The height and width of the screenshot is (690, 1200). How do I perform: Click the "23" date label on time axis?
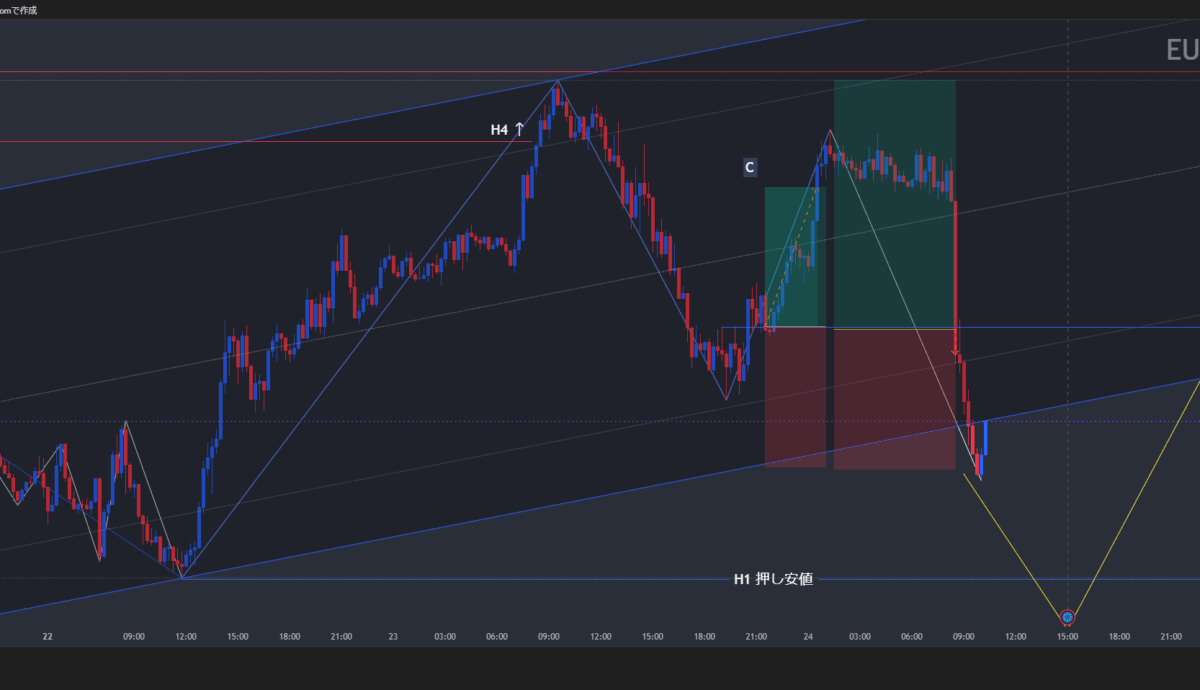click(x=393, y=636)
